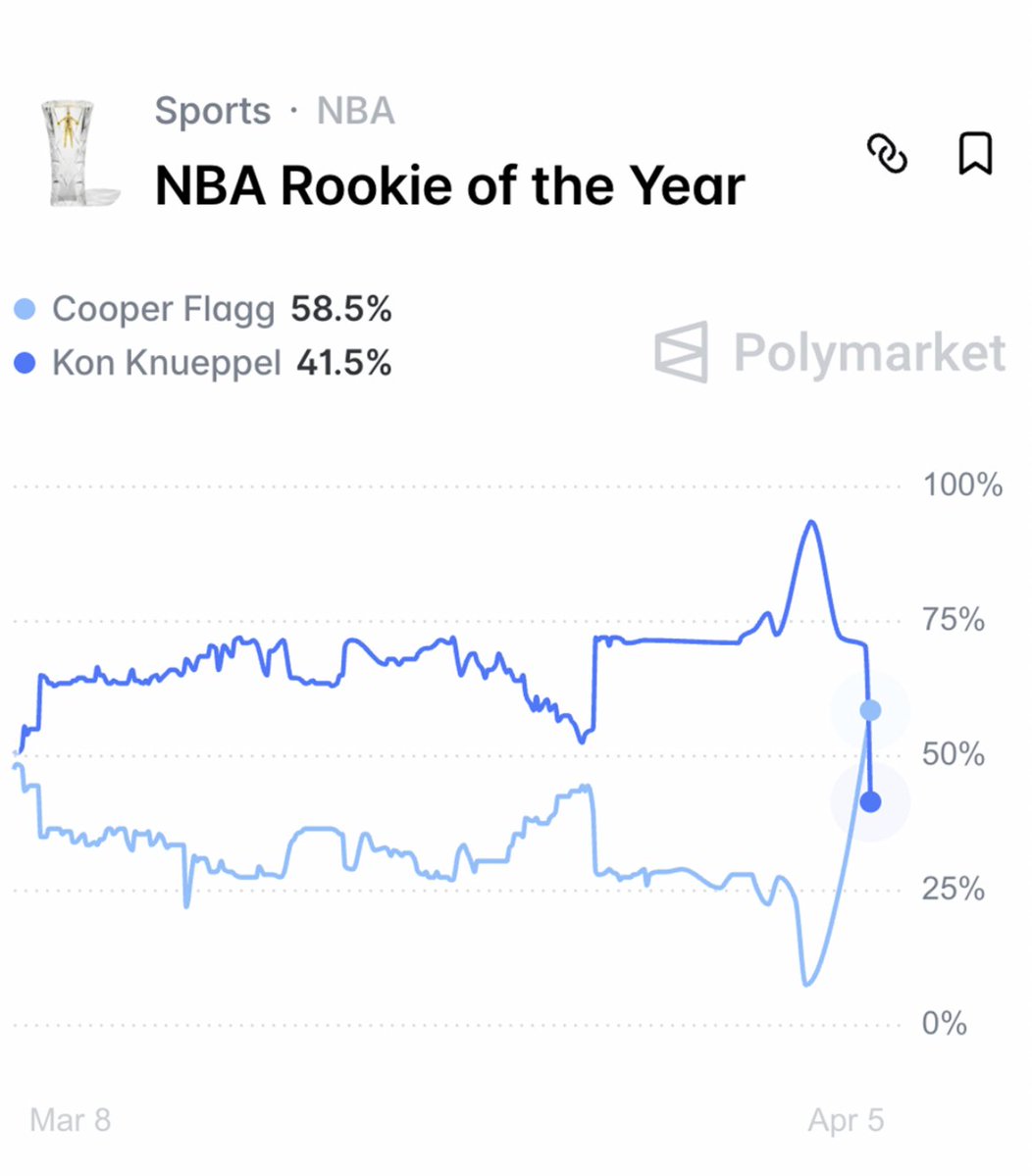Click the Polymarket watermark text
The image size is (1032, 1176).
click(869, 352)
